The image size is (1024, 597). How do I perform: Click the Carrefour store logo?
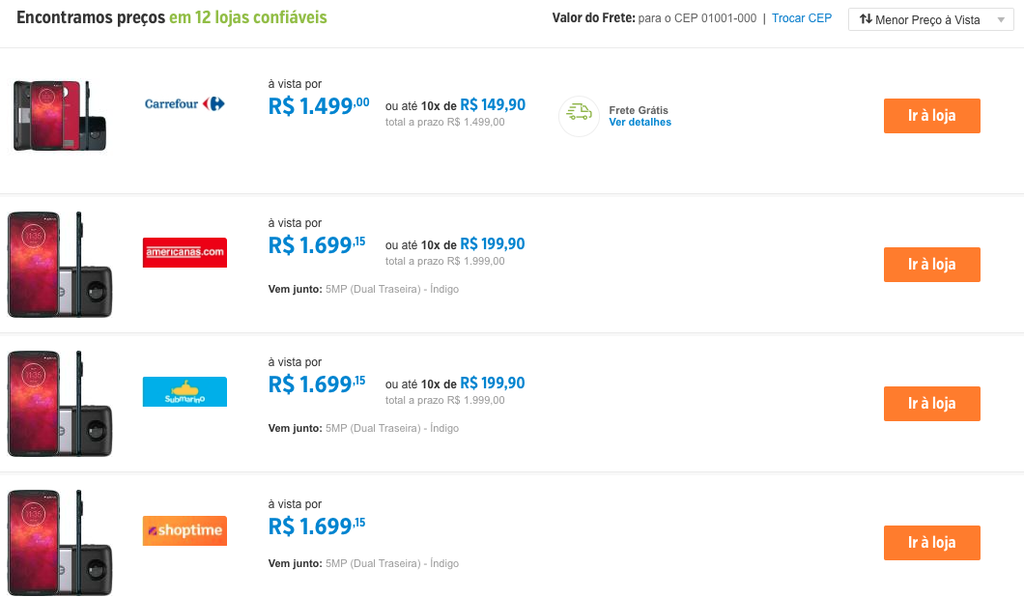click(x=185, y=104)
